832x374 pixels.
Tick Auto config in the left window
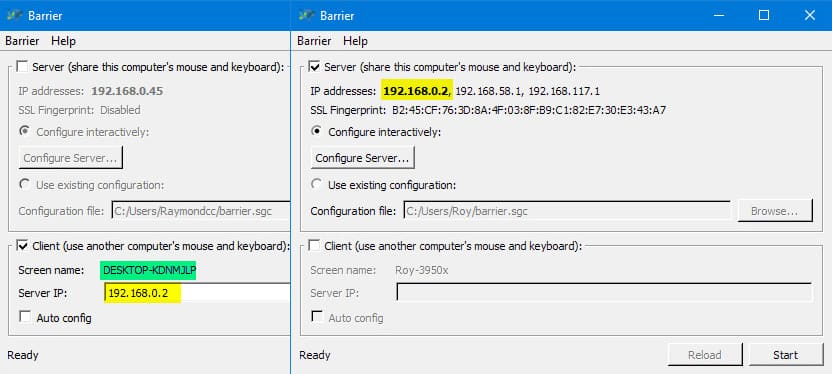(x=24, y=317)
